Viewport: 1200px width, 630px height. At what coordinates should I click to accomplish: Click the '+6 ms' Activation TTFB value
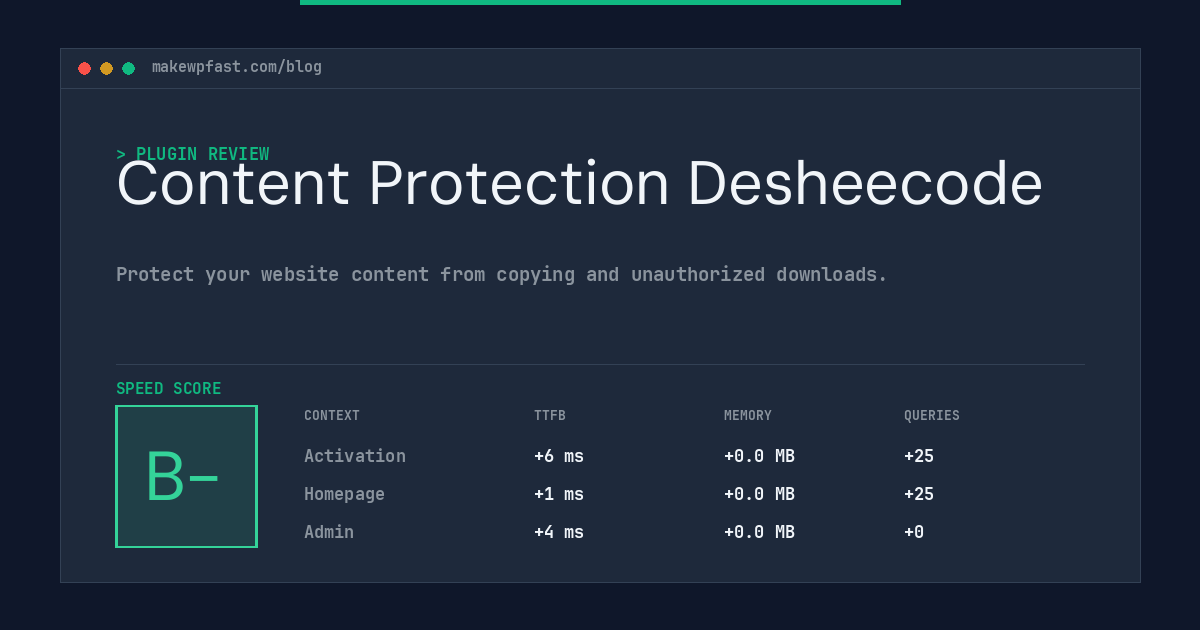559,456
